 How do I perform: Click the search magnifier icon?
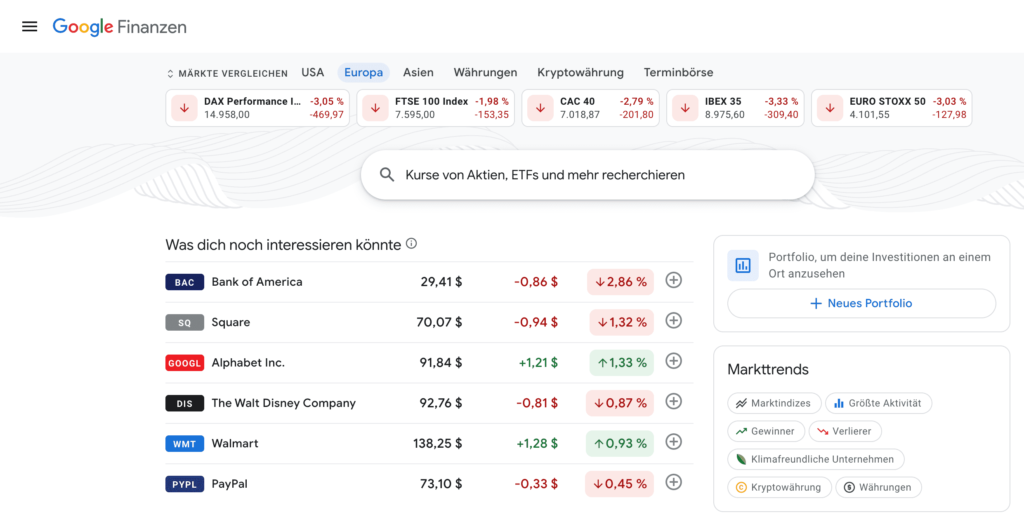[387, 175]
